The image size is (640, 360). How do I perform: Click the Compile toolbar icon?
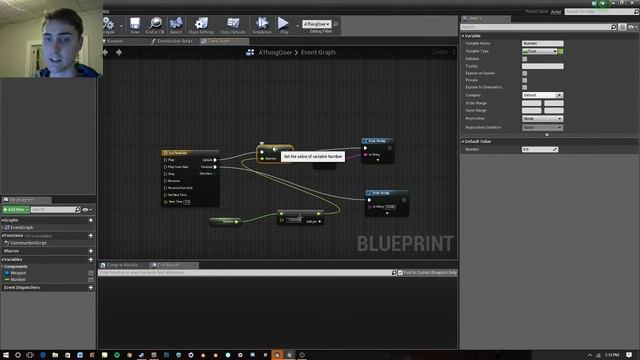point(109,24)
